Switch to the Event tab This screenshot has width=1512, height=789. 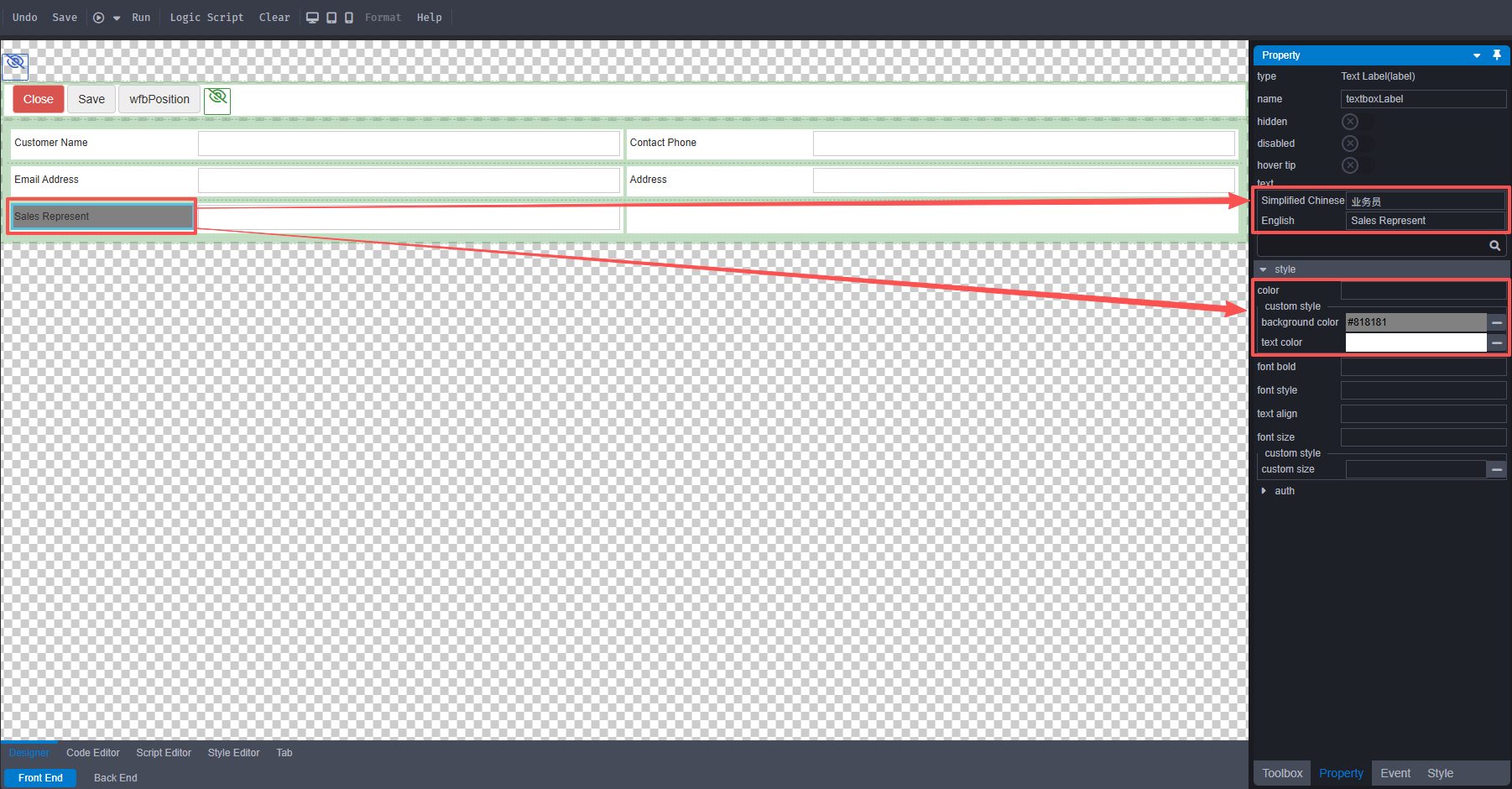(x=1395, y=773)
